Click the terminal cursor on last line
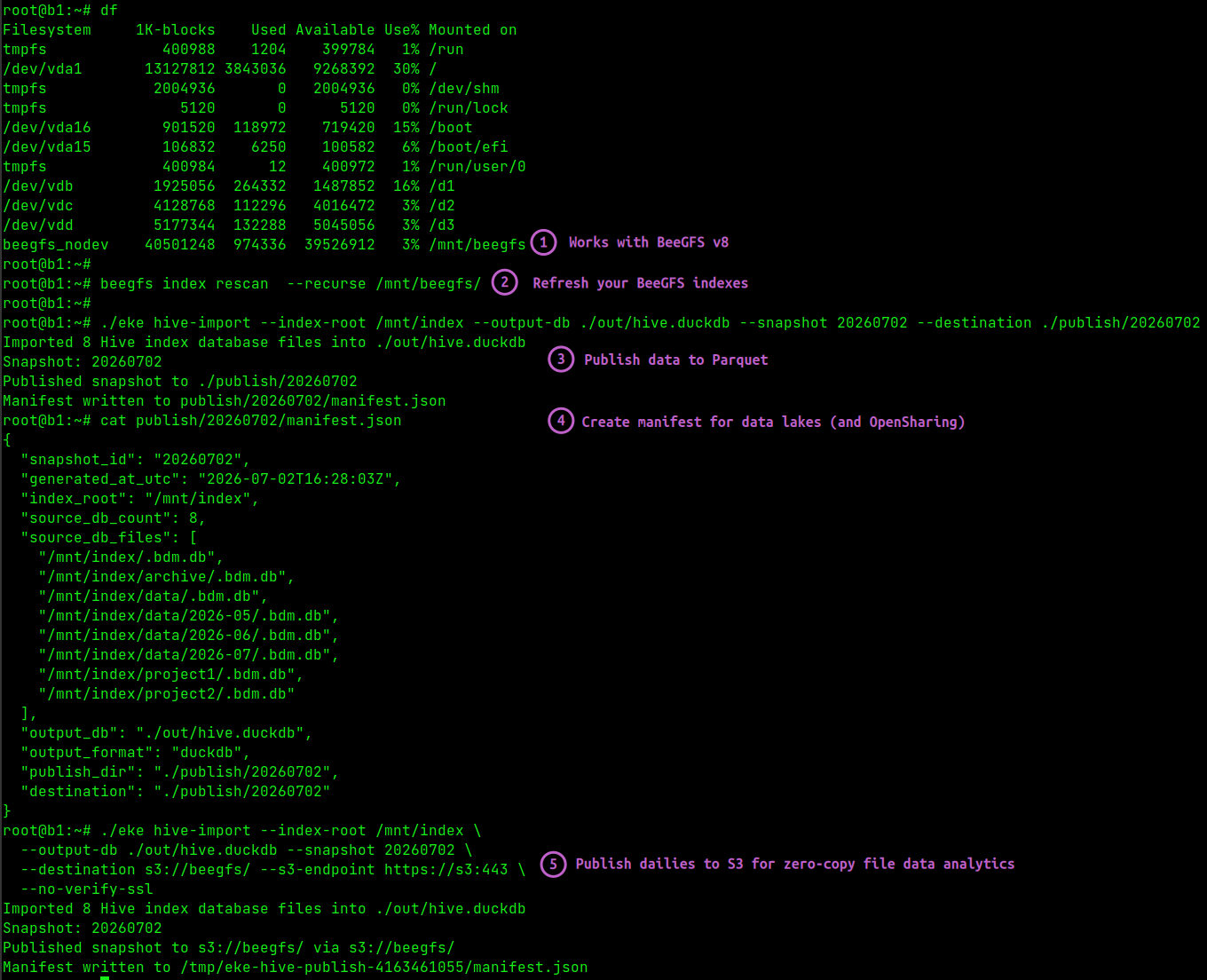 [105, 977]
